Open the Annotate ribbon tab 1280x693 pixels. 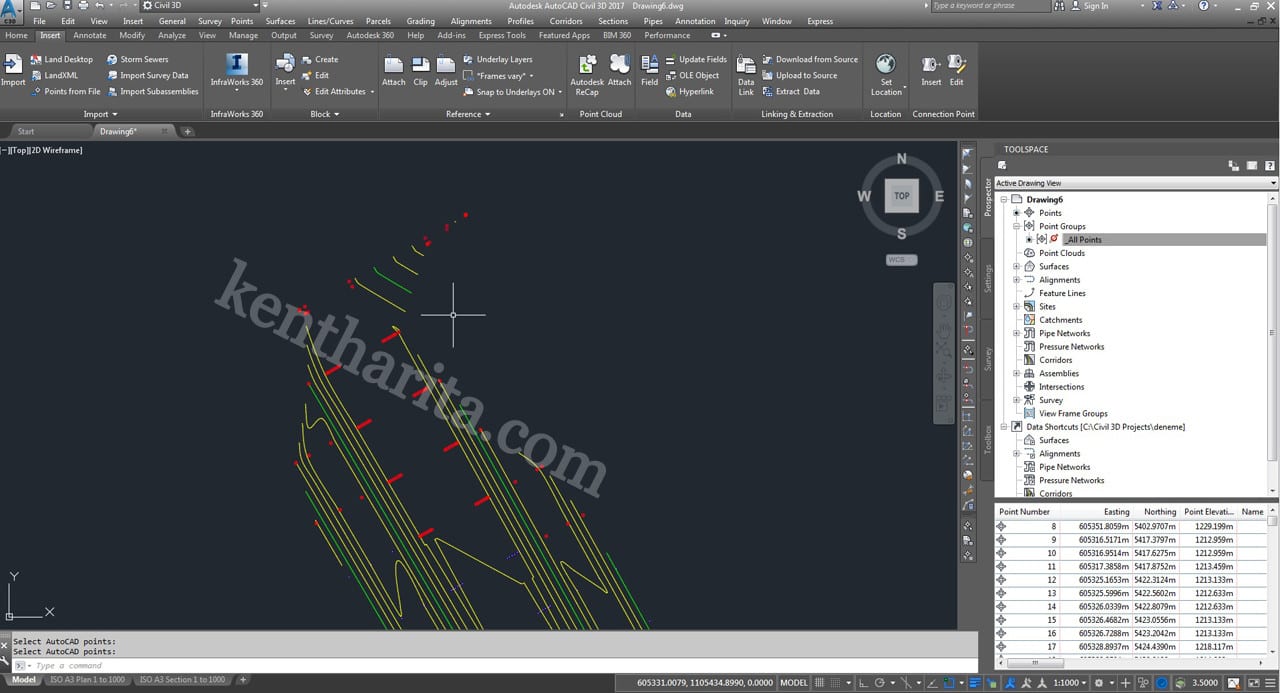coord(89,35)
